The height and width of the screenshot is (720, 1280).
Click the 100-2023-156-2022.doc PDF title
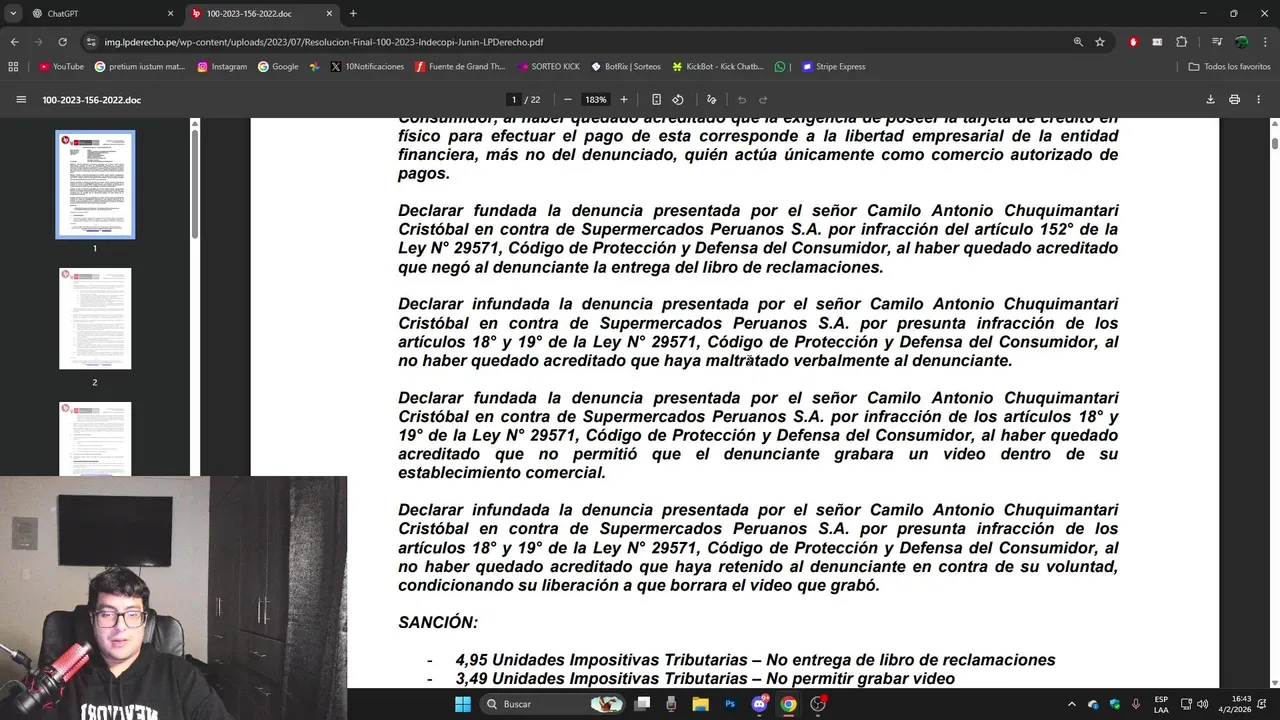(91, 100)
